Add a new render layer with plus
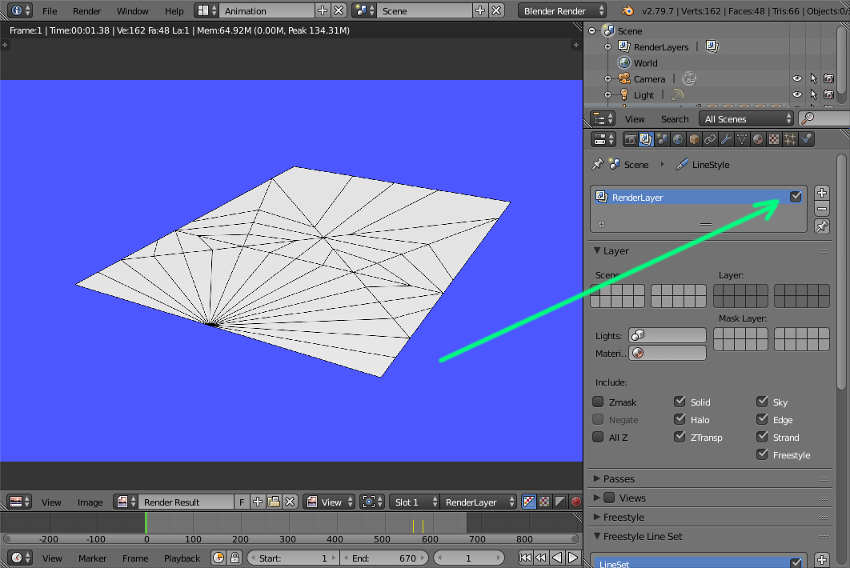The image size is (850, 568). pos(822,192)
